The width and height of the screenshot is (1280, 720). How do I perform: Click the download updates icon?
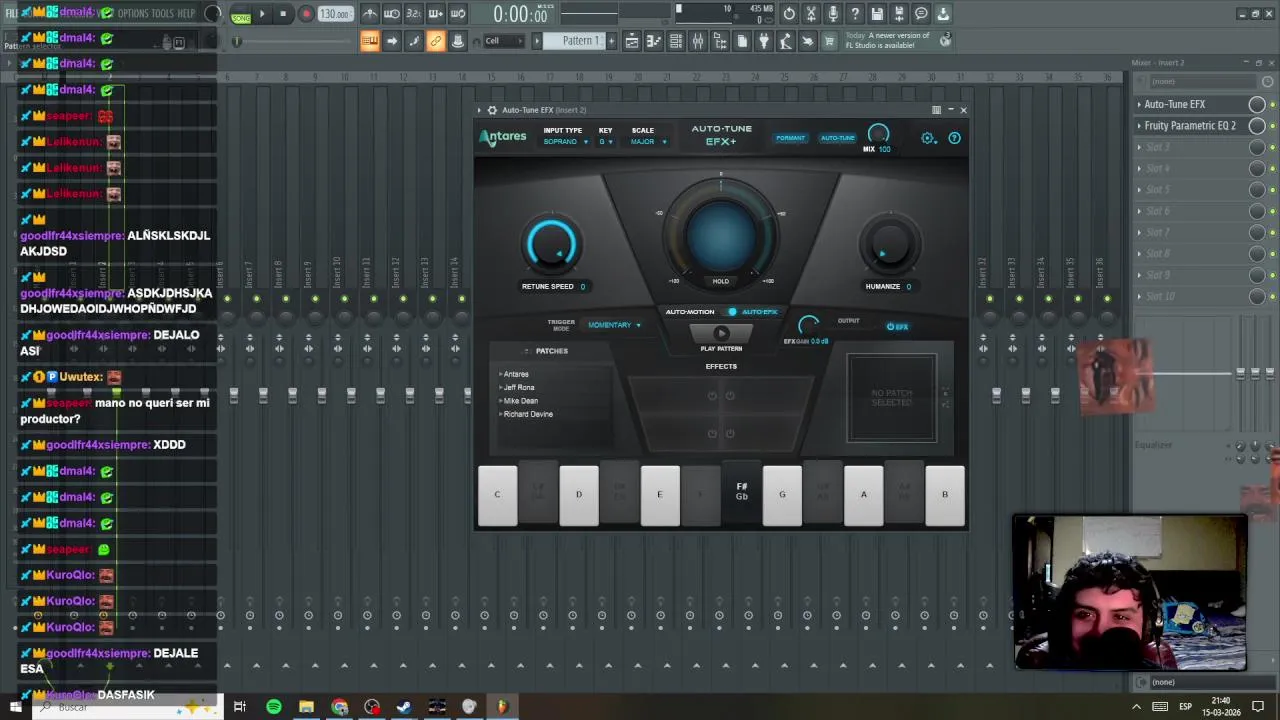tap(942, 14)
